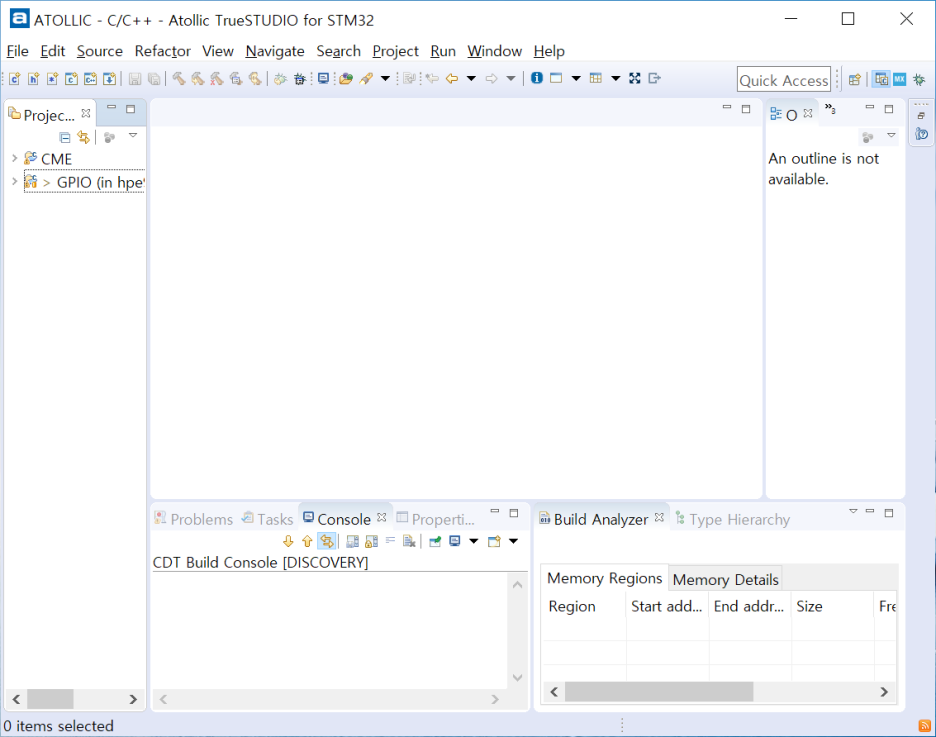The height and width of the screenshot is (737, 936).
Task: Click the Size column header
Action: tap(833, 606)
